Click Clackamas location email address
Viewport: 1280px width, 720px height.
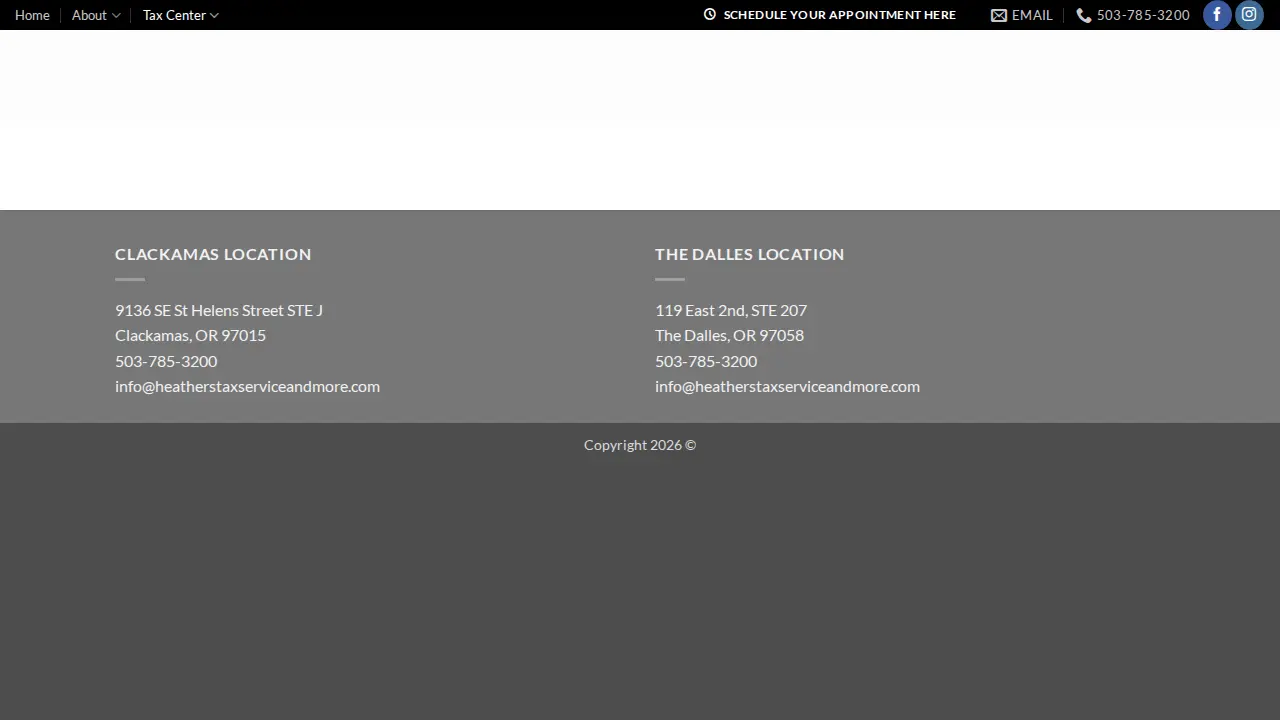(x=247, y=386)
